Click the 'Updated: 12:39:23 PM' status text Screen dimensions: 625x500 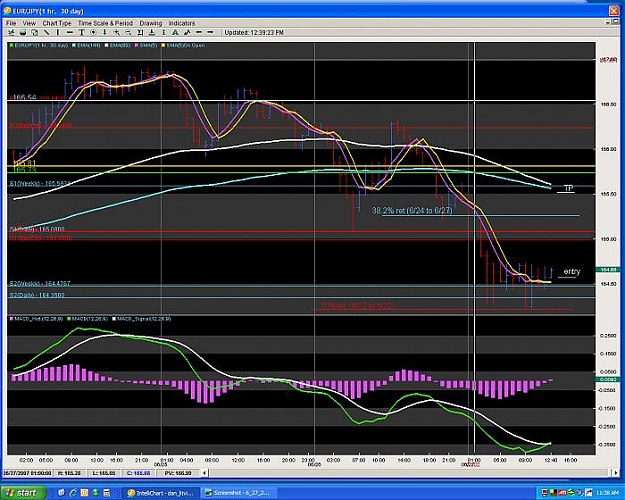[x=254, y=33]
